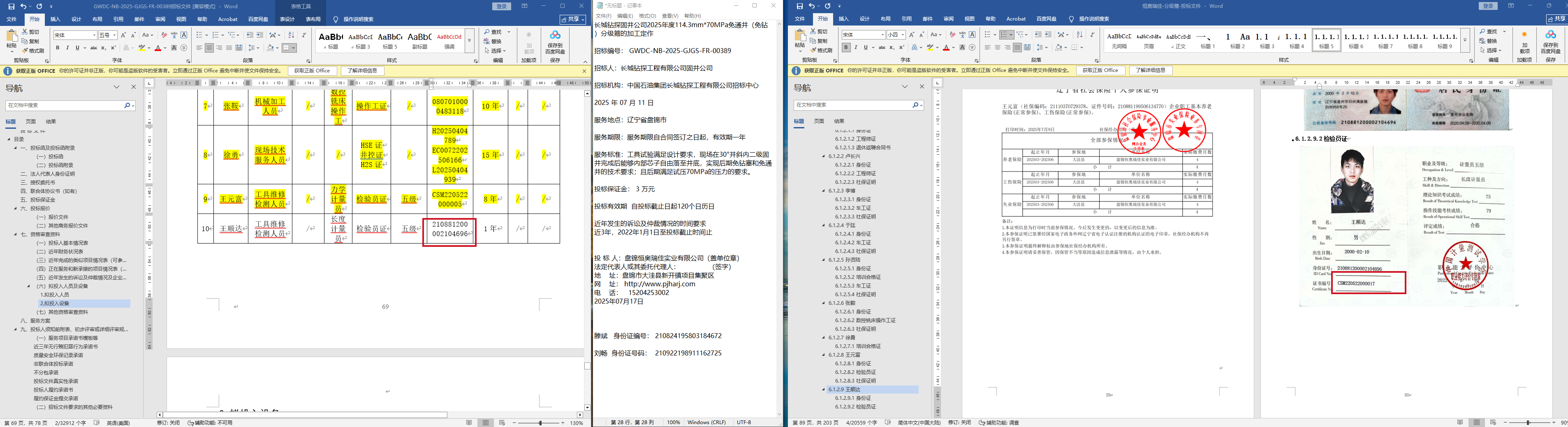Save the 恒奥瑞佳 document in right Word
1568x427 pixels.
(800, 6)
